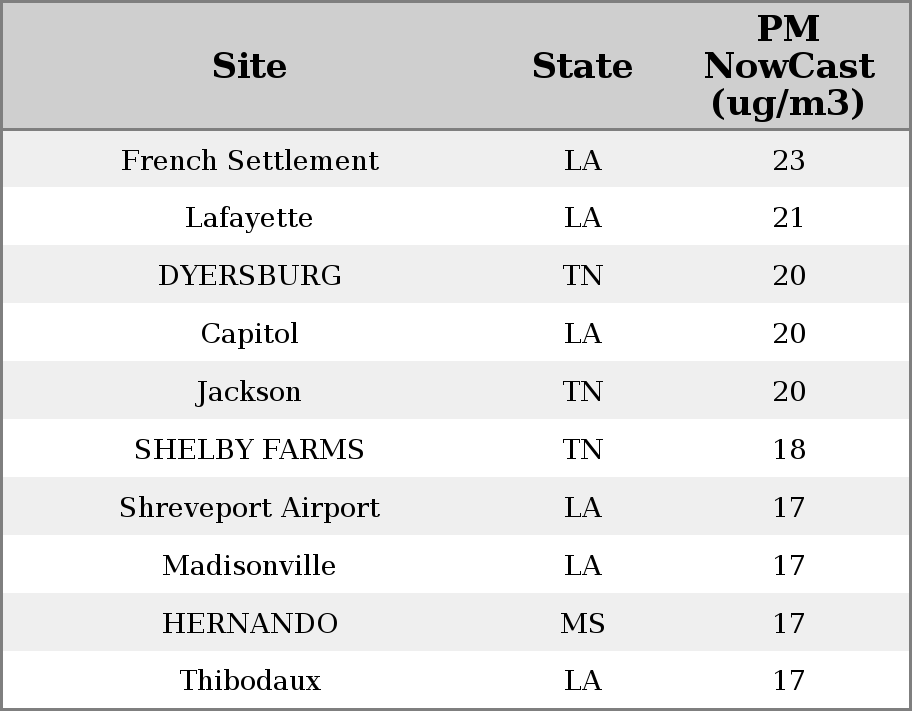Click the State column header

582,67
